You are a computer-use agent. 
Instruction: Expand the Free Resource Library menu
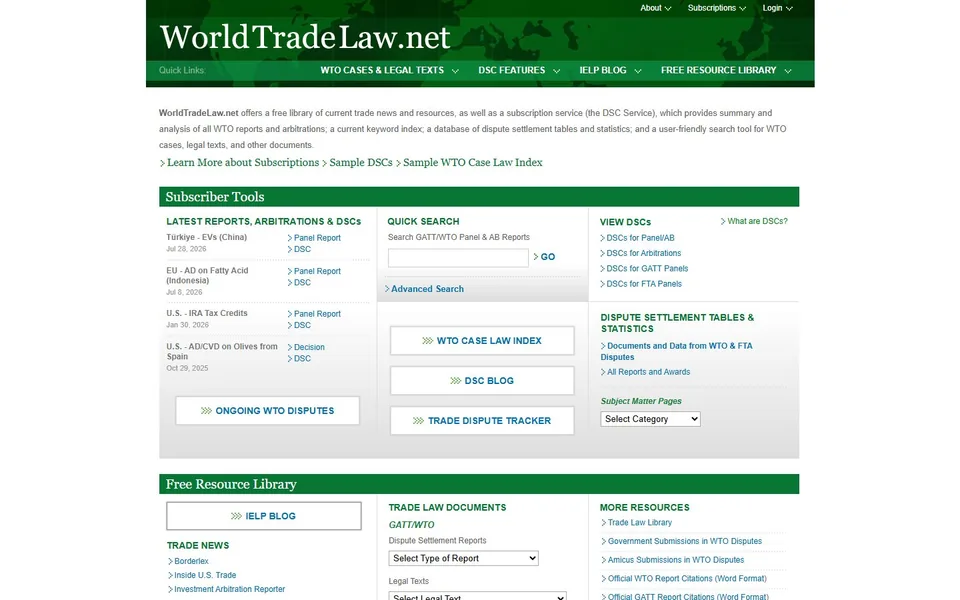pyautogui.click(x=726, y=70)
